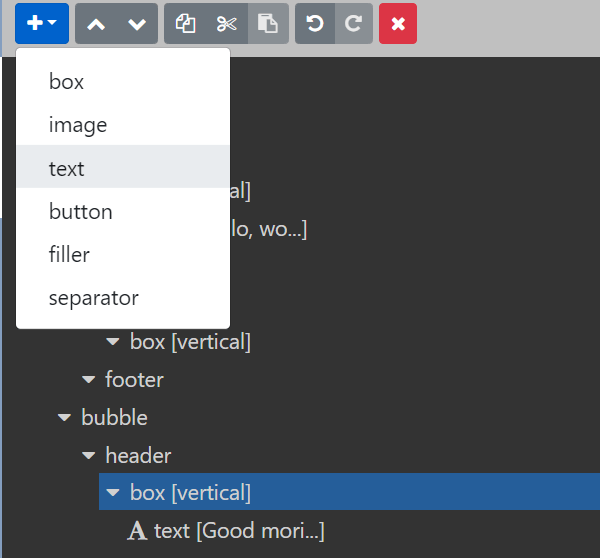Delete node with red X button
This screenshot has width=600, height=558.
click(398, 24)
